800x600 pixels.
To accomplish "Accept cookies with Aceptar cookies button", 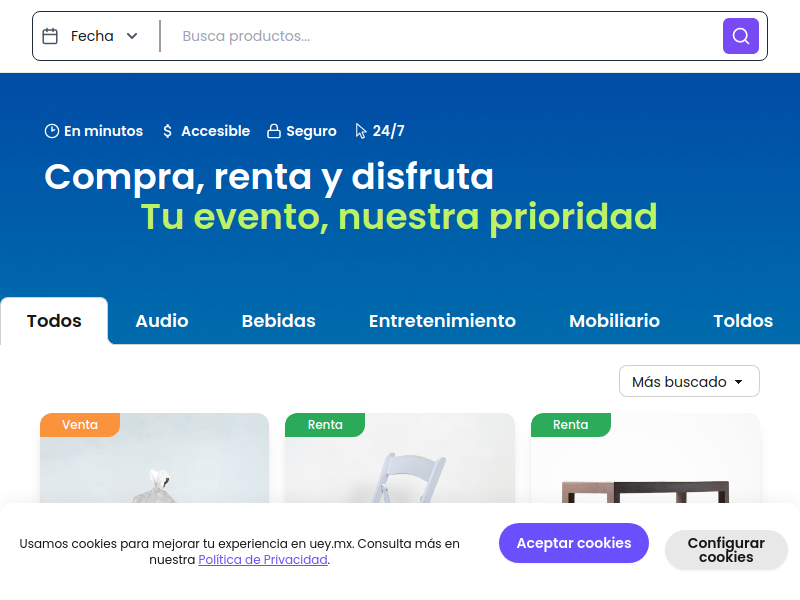I will [x=574, y=543].
